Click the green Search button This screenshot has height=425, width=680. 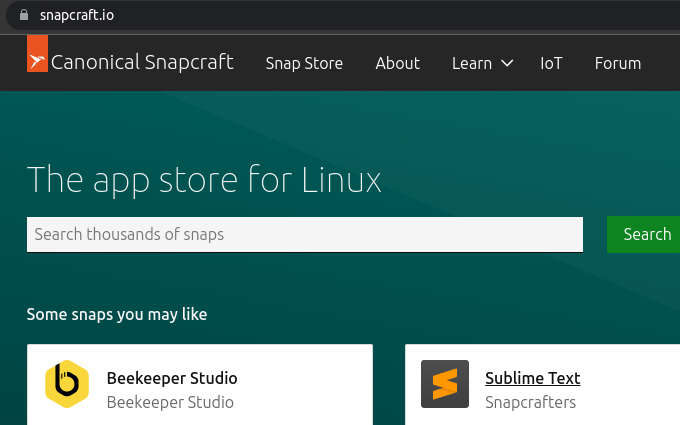[x=644, y=234]
